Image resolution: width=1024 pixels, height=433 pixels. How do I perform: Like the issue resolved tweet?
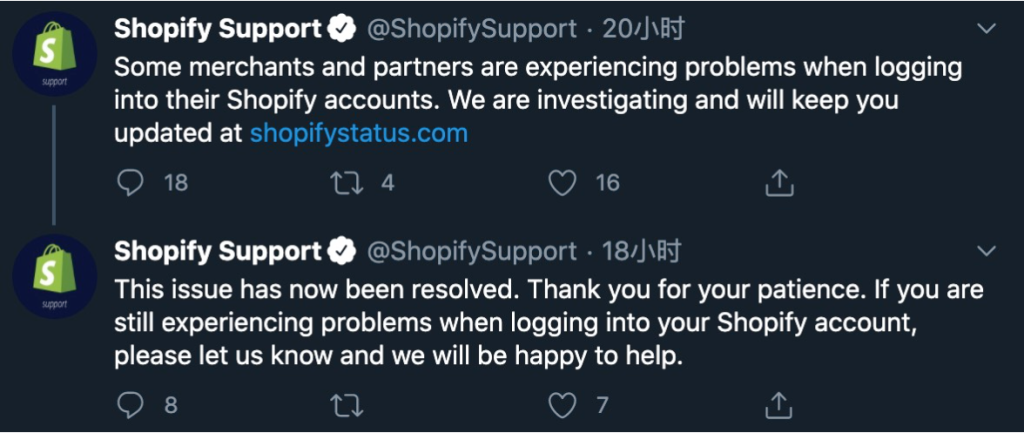pyautogui.click(x=564, y=405)
